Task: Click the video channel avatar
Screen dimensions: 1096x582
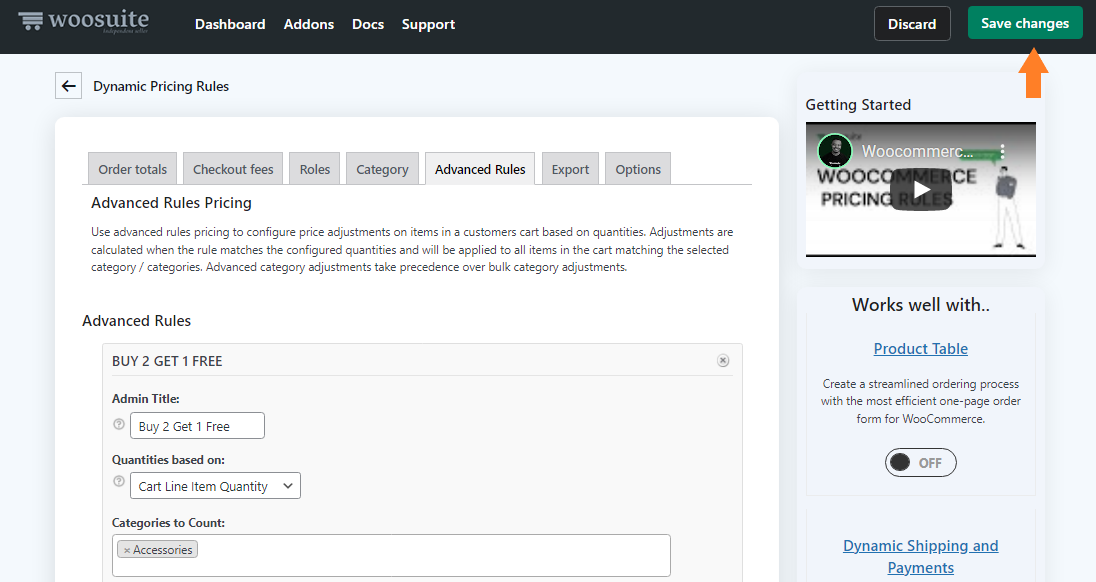Action: (835, 151)
